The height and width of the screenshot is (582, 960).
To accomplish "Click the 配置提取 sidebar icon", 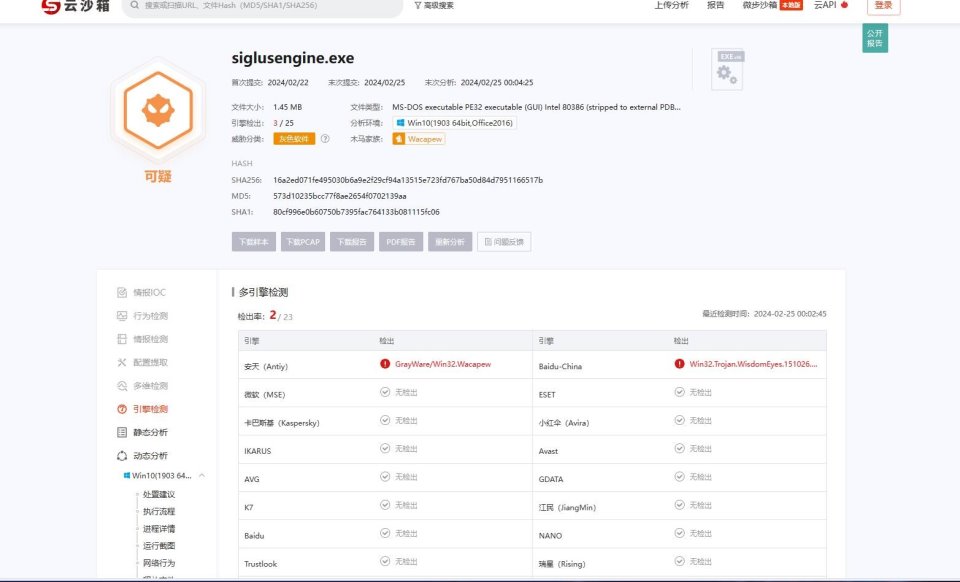I will [122, 362].
